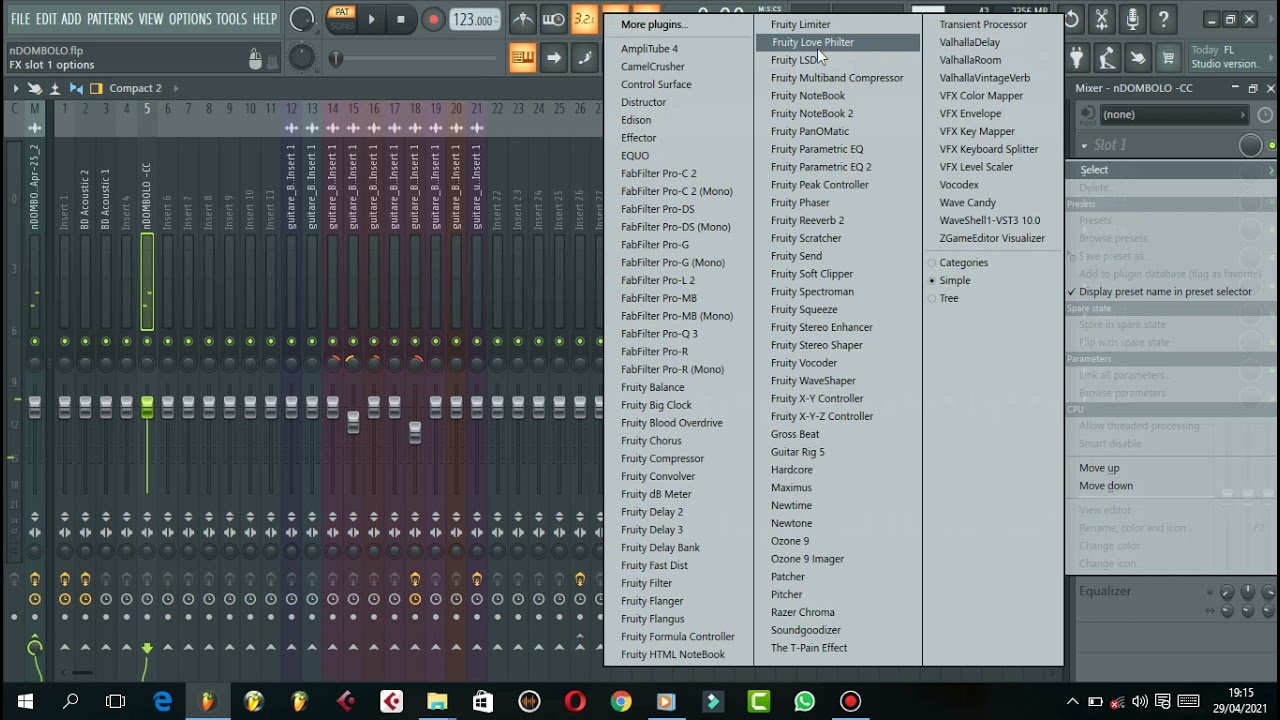The width and height of the screenshot is (1280, 720).
Task: Click the kick pedal tempo tapper icon
Action: pos(1106,58)
